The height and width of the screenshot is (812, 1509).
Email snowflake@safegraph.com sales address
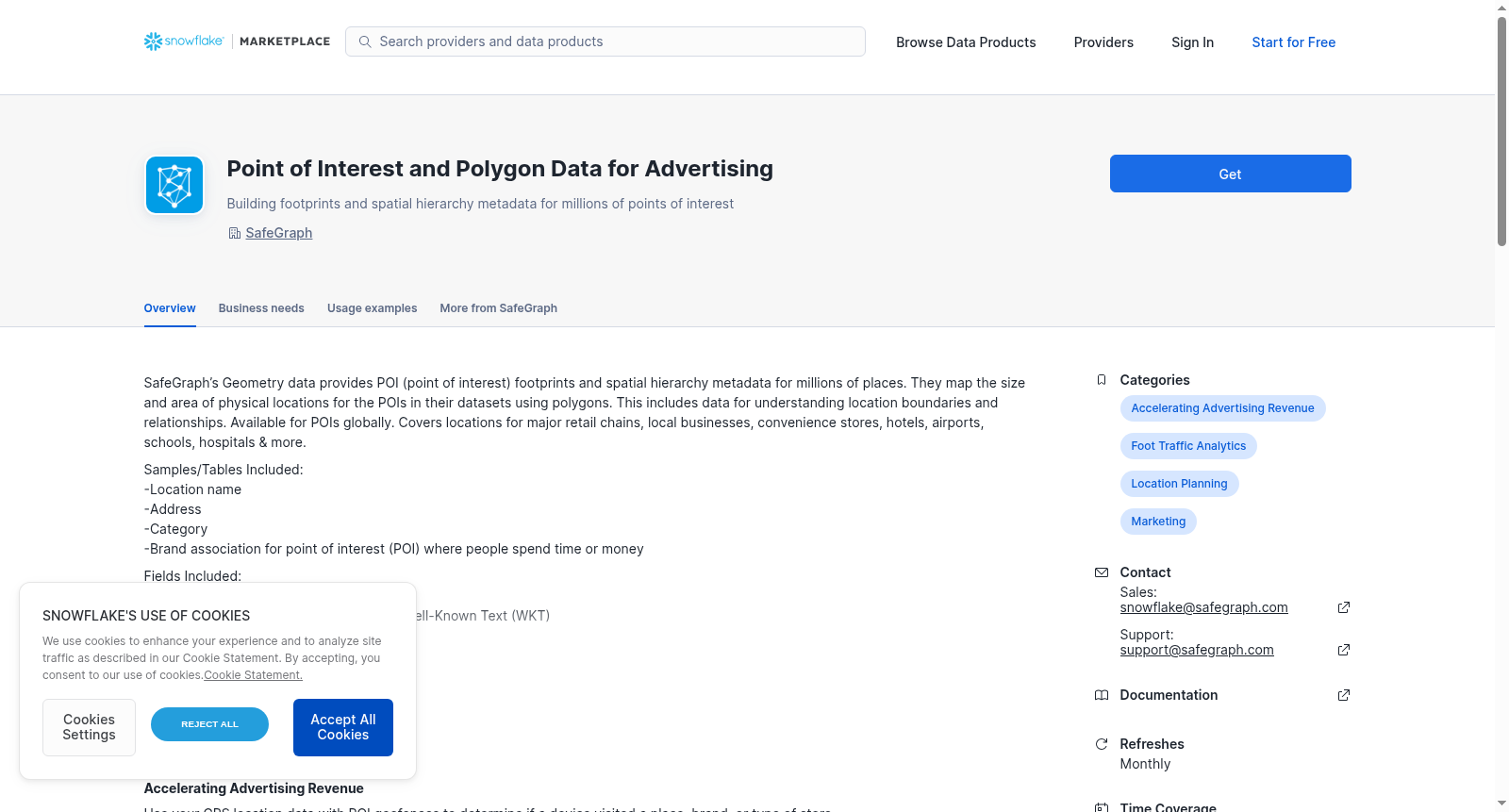(x=1203, y=607)
